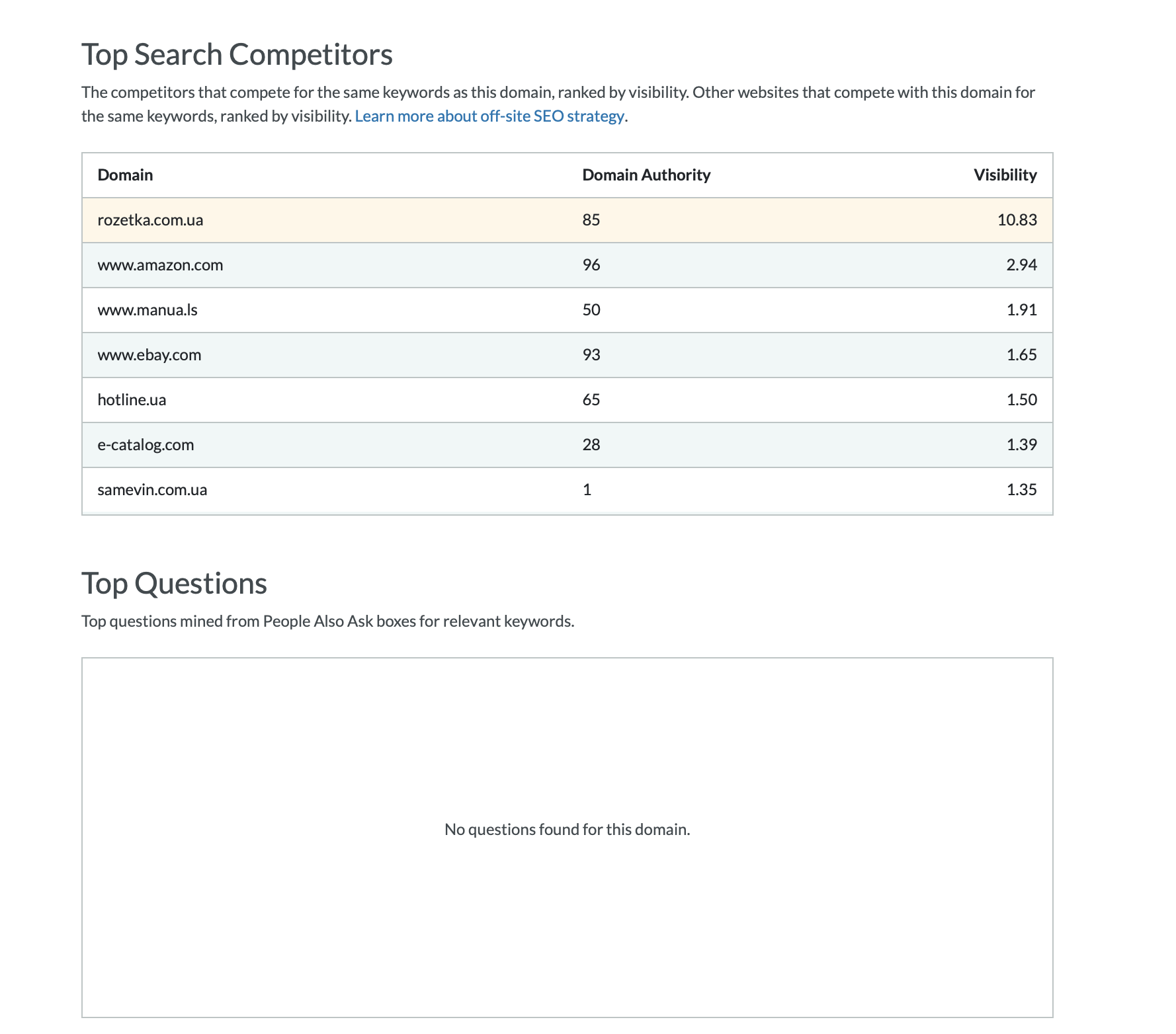1176x1034 pixels.
Task: Select the samevin.com.ua domain entry
Action: click(x=152, y=490)
